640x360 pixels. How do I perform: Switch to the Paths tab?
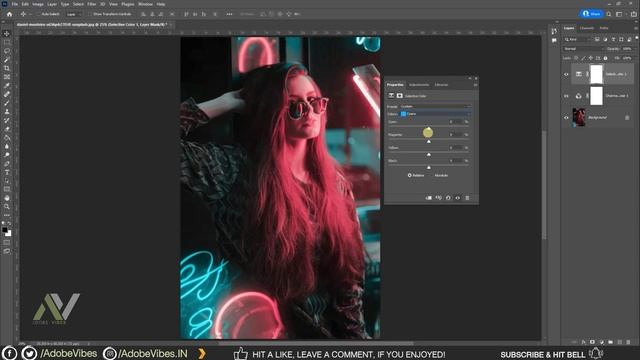click(x=604, y=28)
